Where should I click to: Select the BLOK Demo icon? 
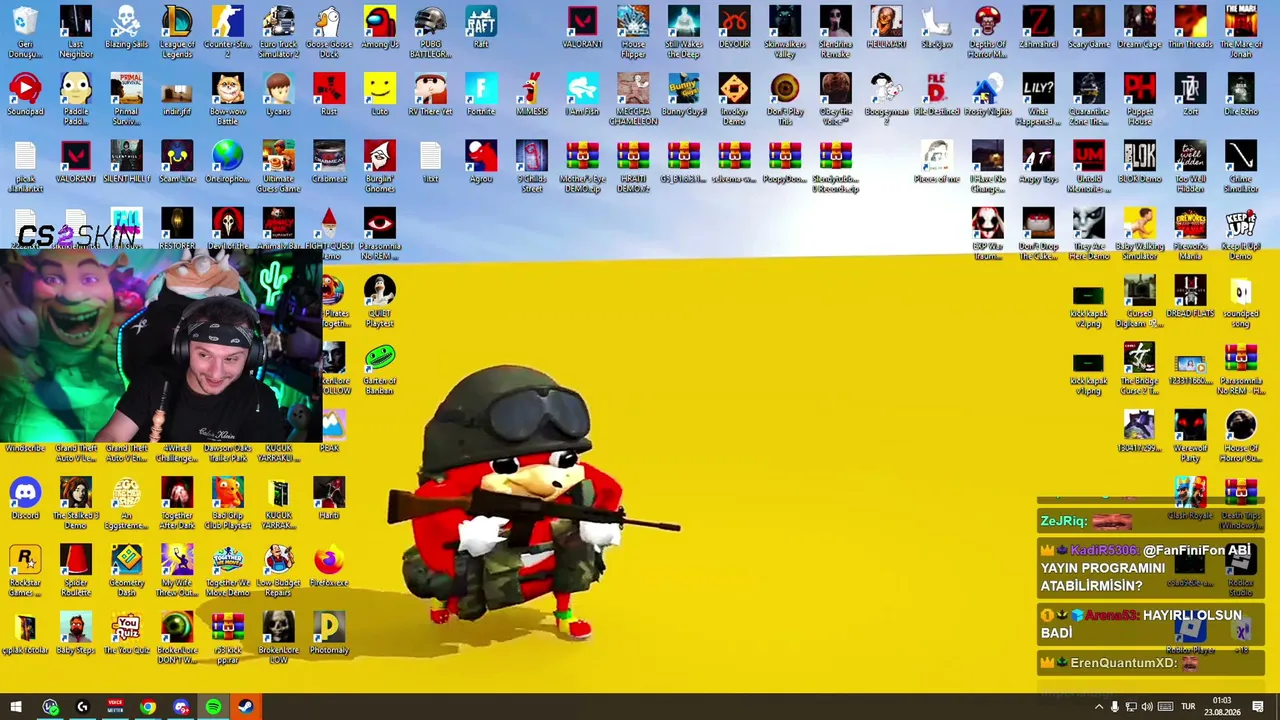[1139, 162]
